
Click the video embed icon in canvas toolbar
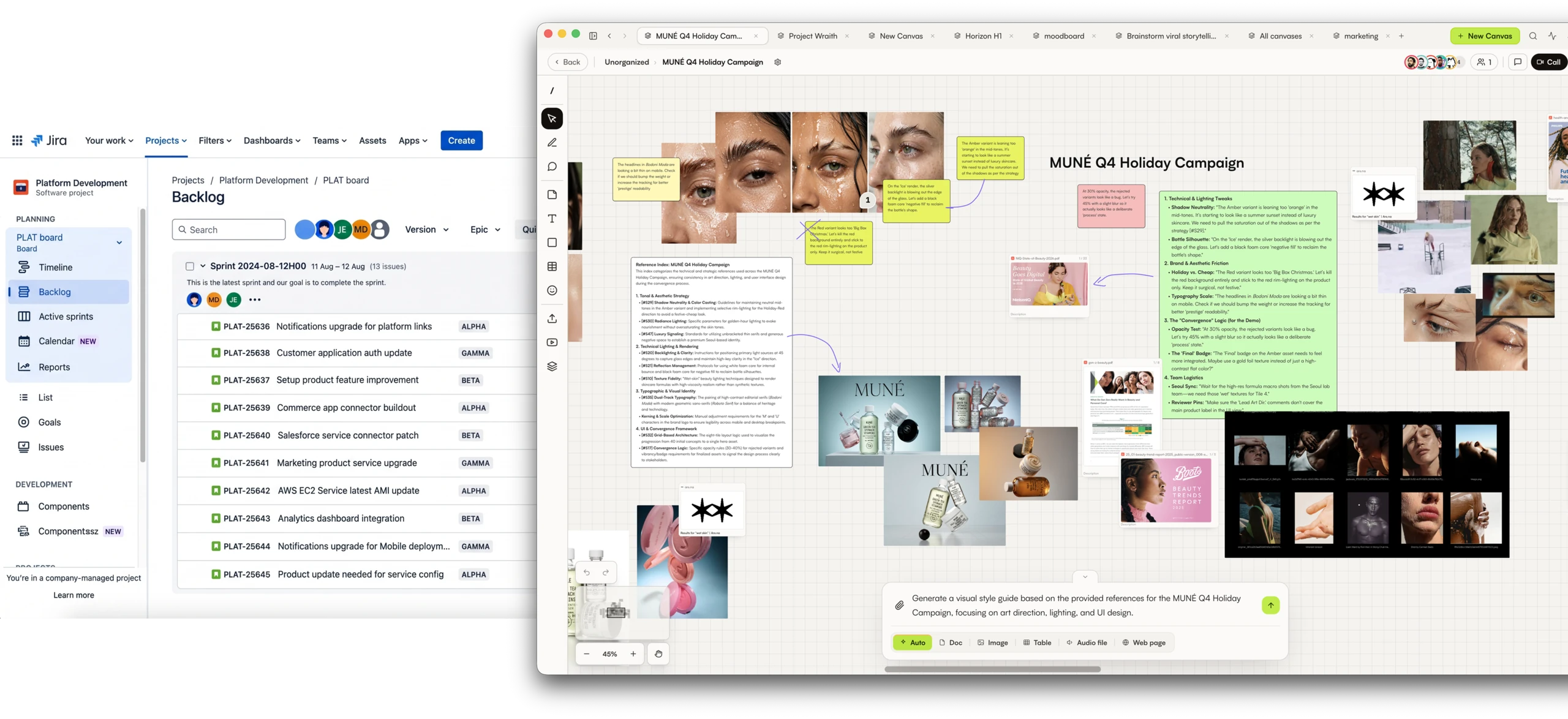(x=552, y=342)
